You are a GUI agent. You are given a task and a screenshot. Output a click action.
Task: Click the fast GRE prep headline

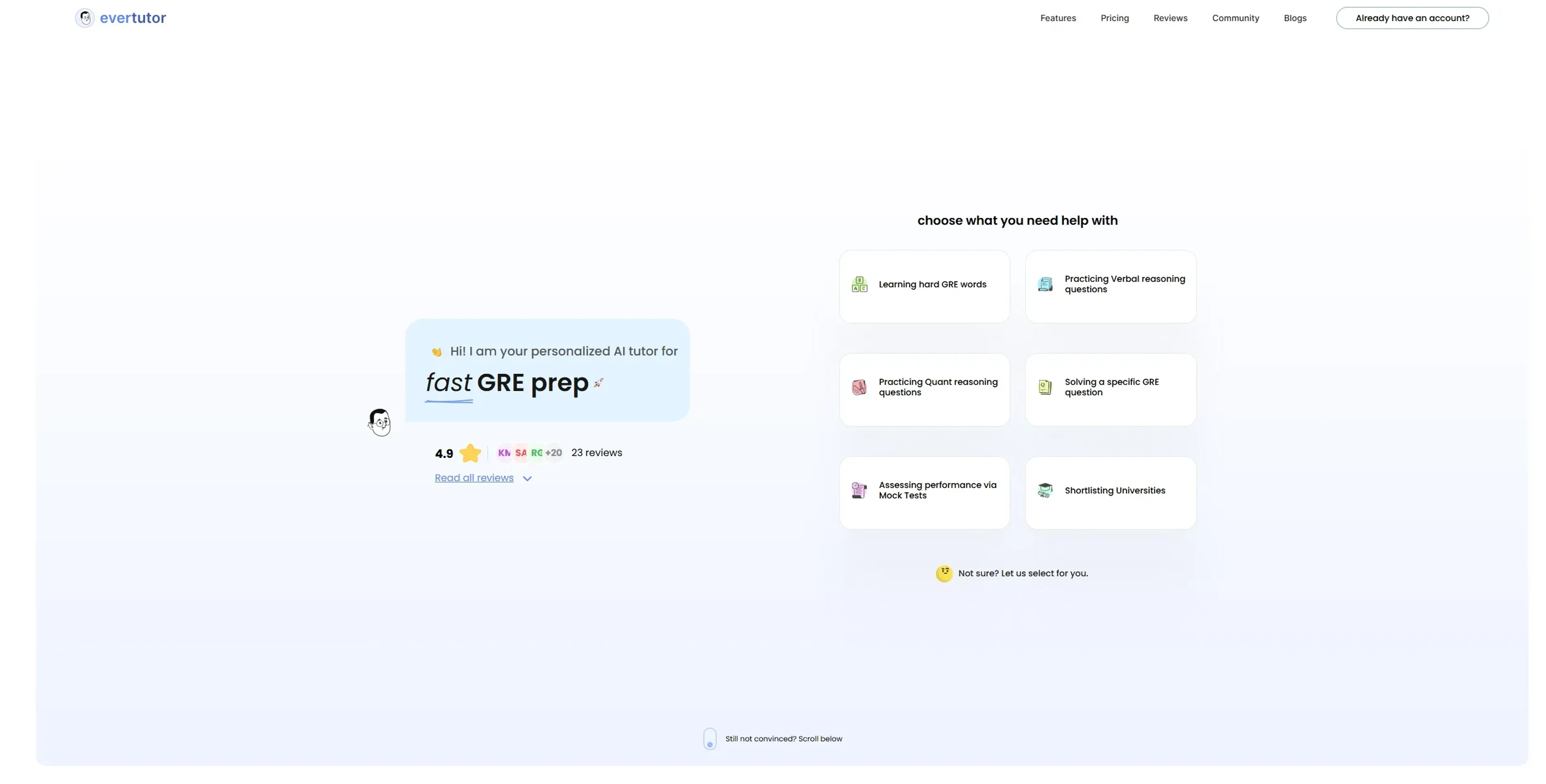[x=507, y=383]
